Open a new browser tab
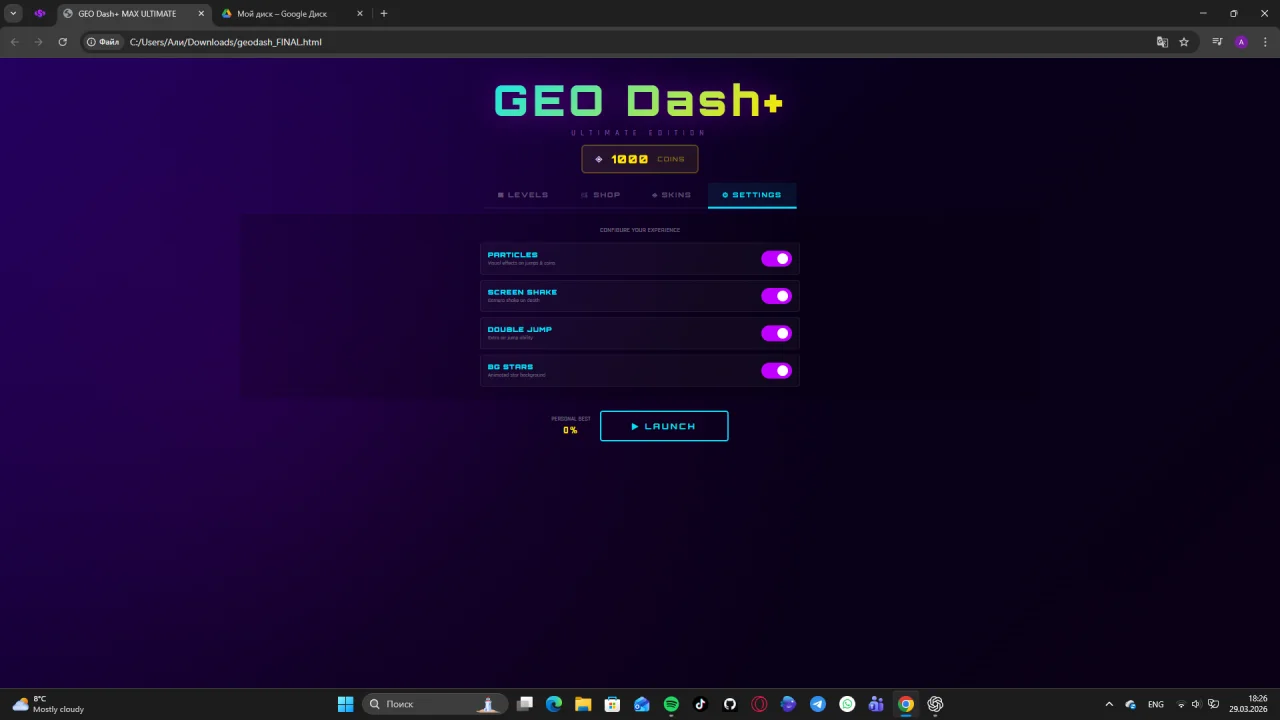This screenshot has height=720, width=1280. (x=384, y=14)
